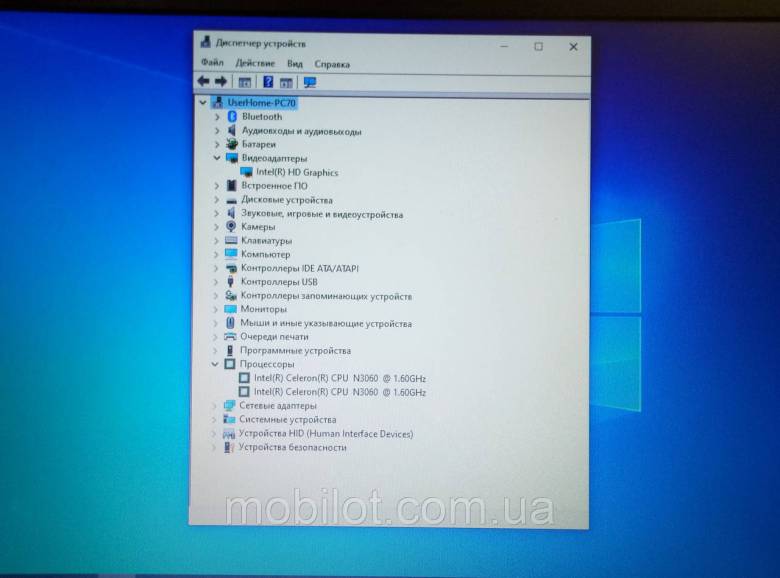780x578 pixels.
Task: Collapse the Видеоадаптеры category
Action: pos(216,158)
